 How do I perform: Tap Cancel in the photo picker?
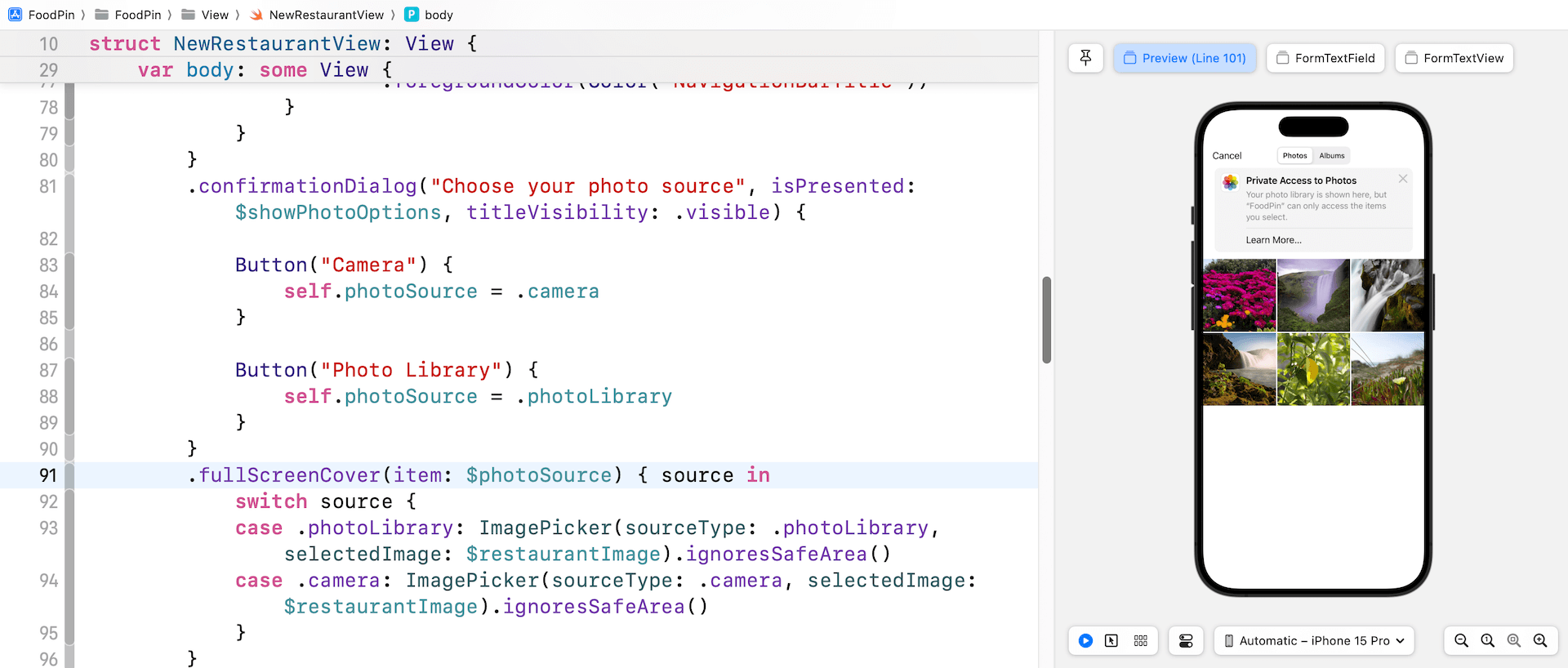(1227, 156)
